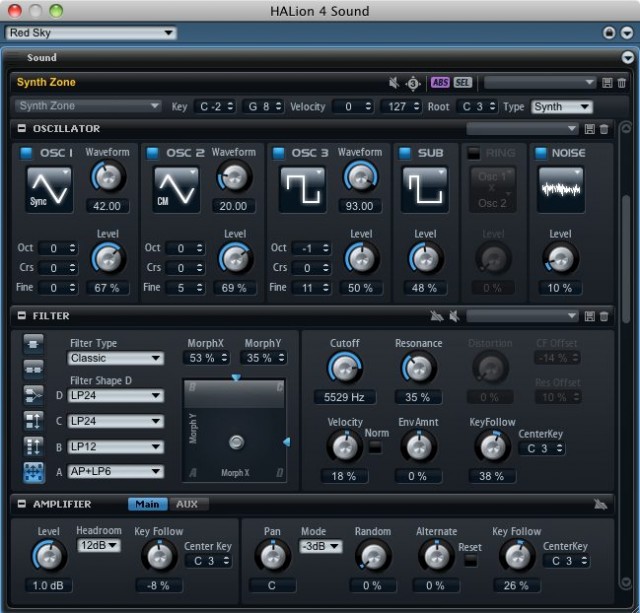Select the bottom morph grid filter mode icon
640x613 pixels.
(33, 471)
